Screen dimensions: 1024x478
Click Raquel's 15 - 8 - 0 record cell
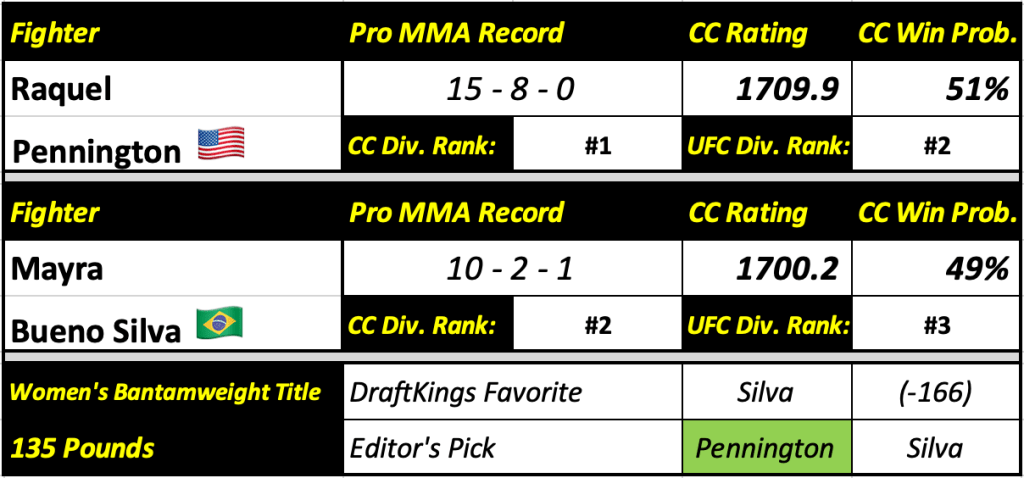(x=510, y=90)
